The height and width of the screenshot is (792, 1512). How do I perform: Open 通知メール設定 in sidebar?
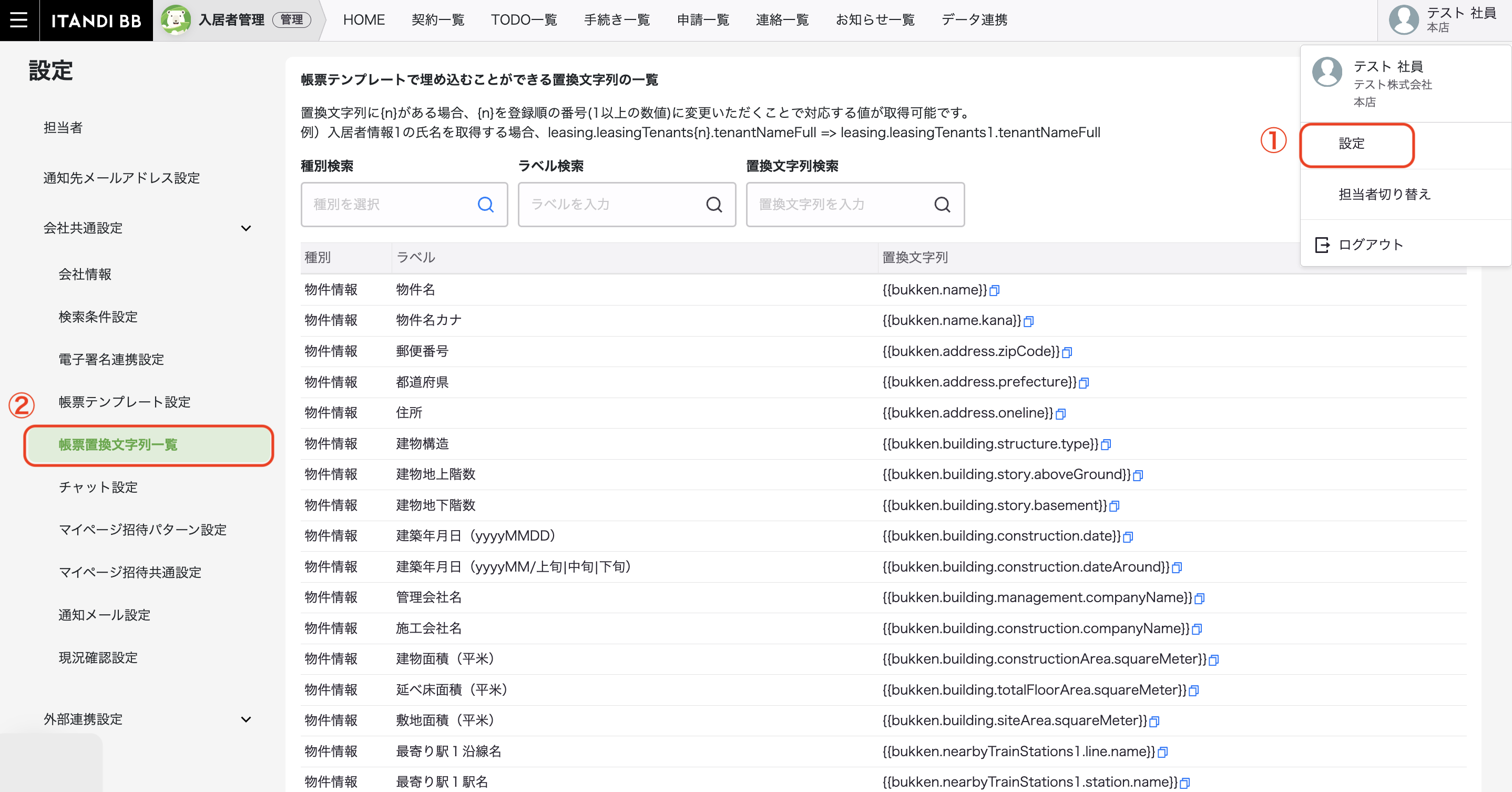pos(105,615)
